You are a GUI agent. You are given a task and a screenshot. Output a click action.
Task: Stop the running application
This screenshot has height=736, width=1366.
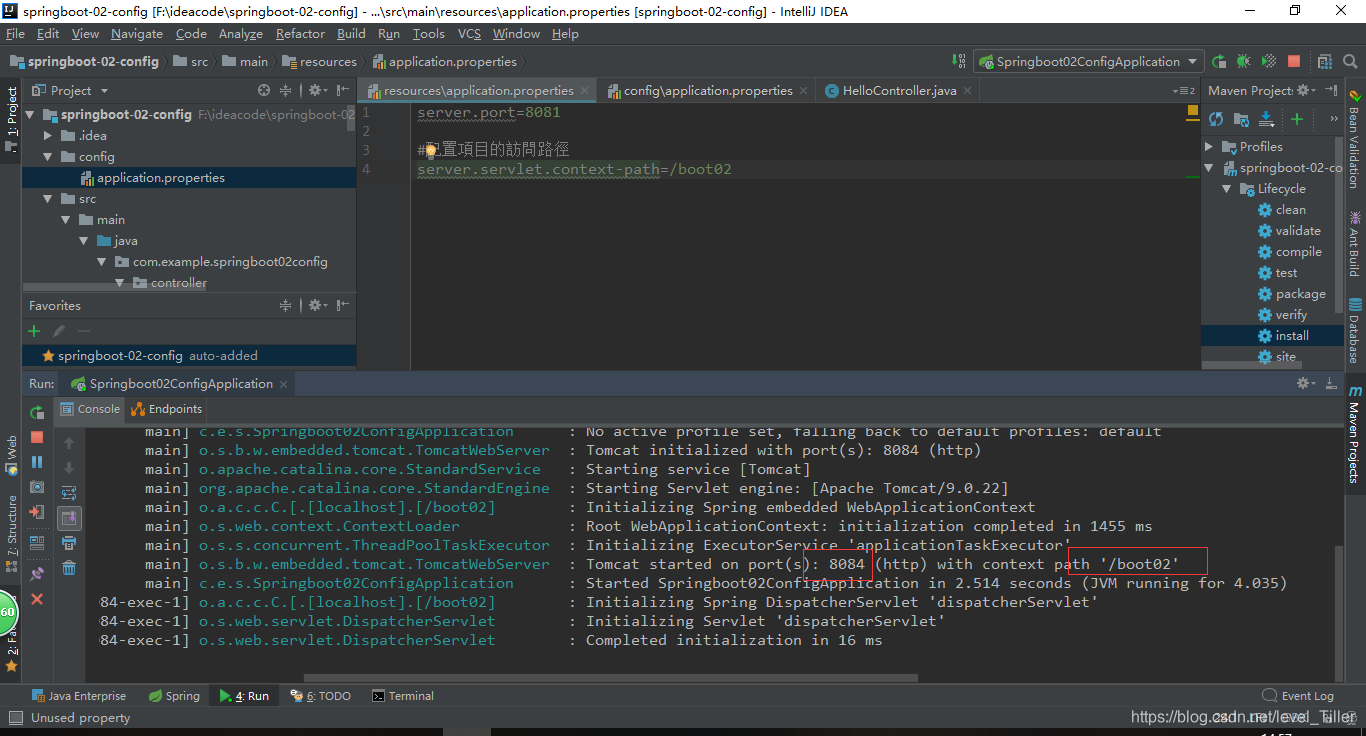click(36, 439)
